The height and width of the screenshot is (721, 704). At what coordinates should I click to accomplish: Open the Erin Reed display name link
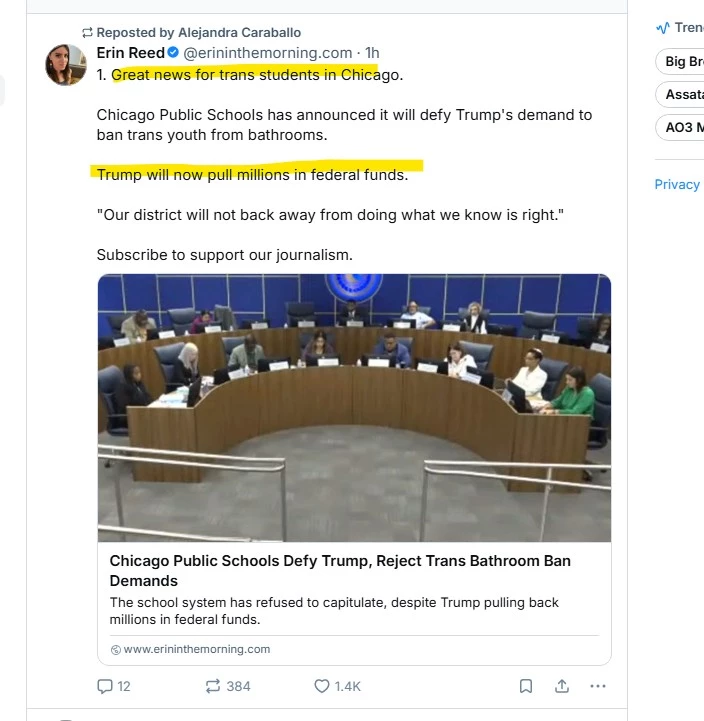pyautogui.click(x=130, y=53)
